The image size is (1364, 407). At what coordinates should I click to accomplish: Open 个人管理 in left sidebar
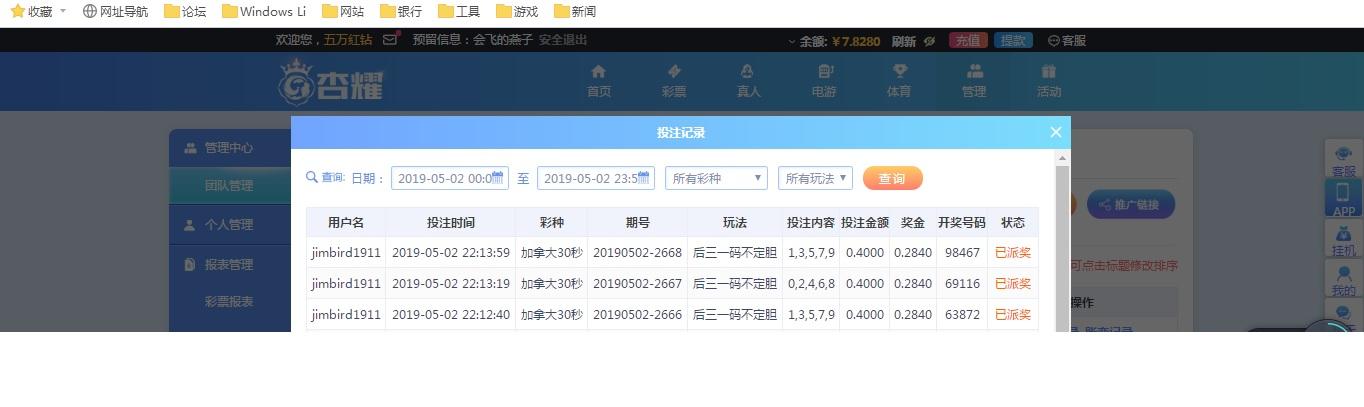pos(229,225)
